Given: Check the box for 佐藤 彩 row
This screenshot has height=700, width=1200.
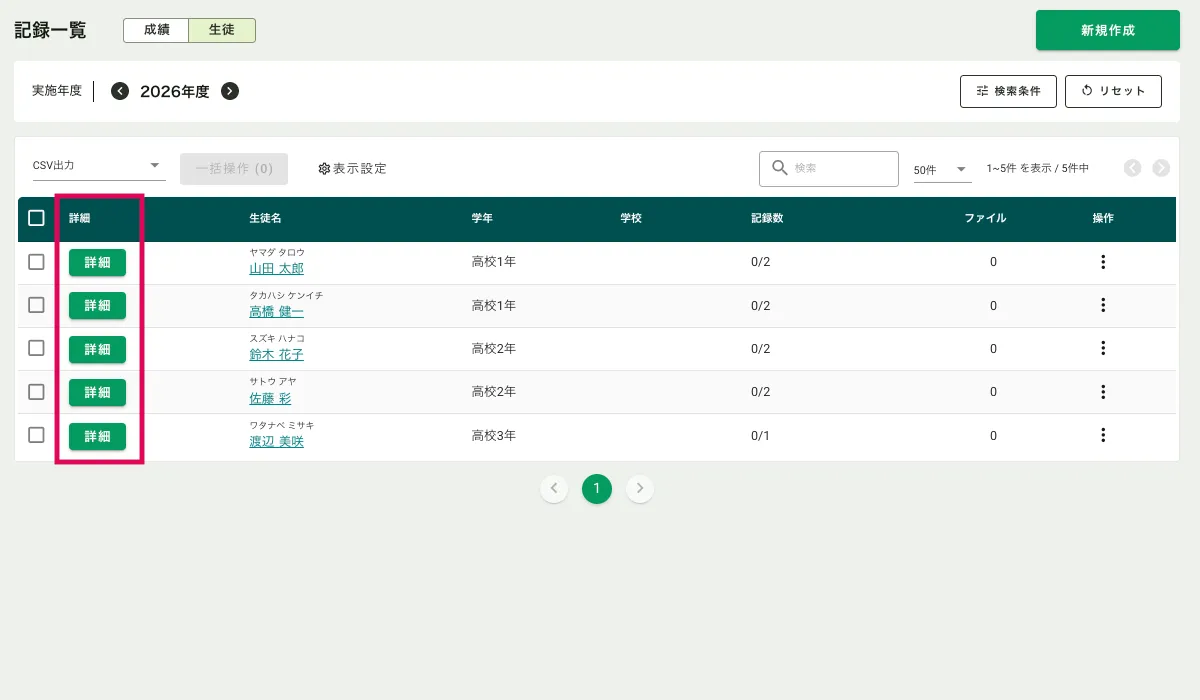Looking at the screenshot, I should [36, 392].
